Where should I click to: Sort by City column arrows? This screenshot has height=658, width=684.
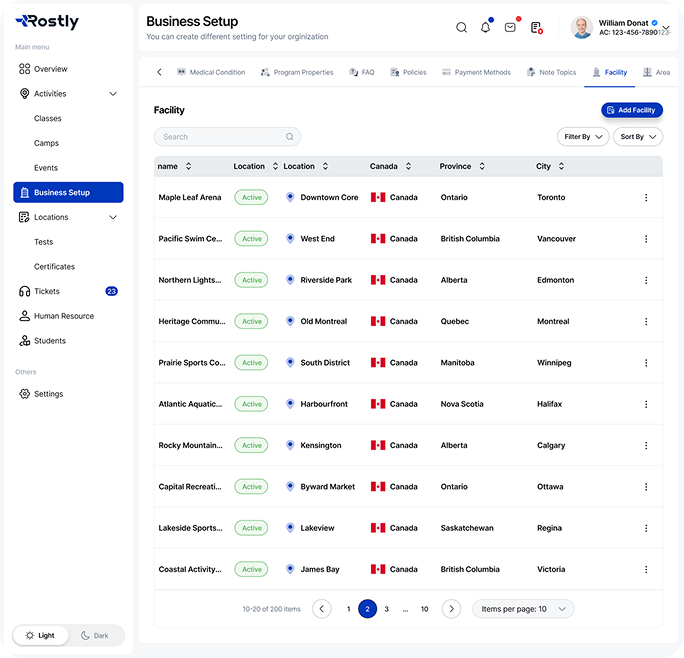tap(561, 166)
